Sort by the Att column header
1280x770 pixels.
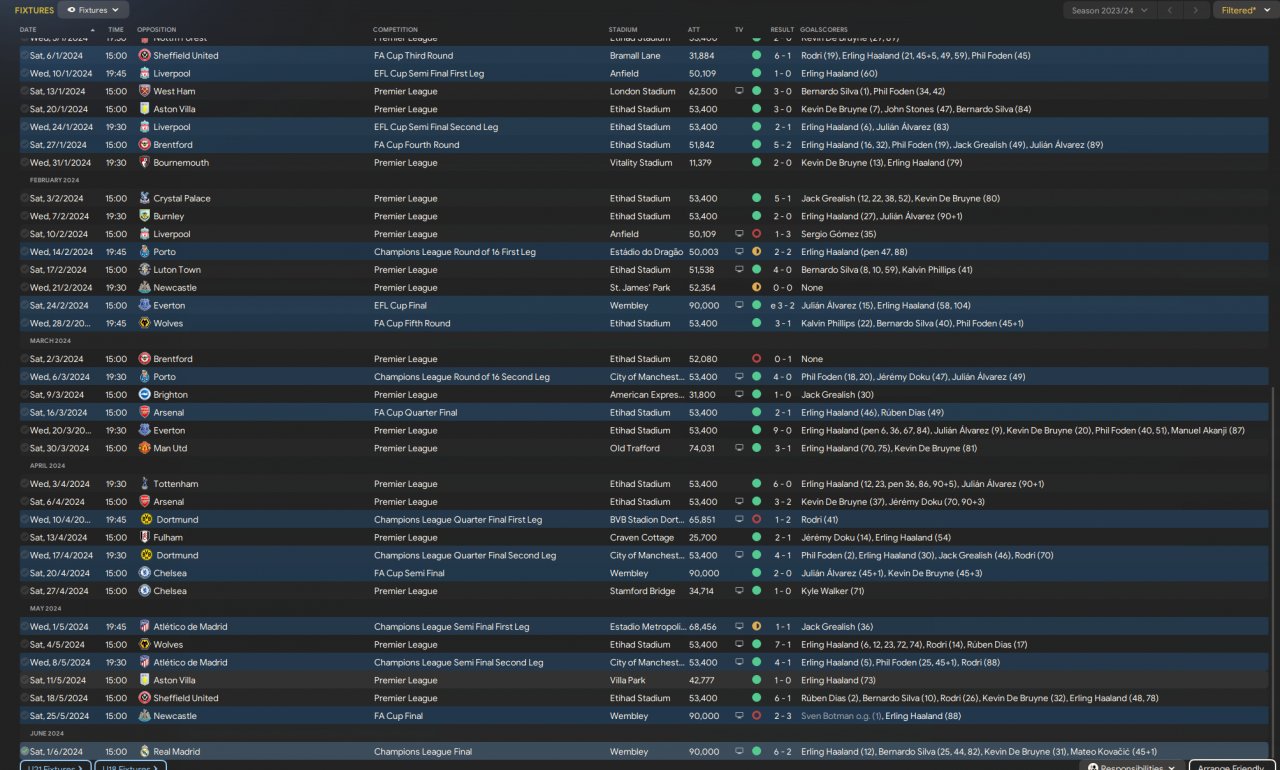[694, 30]
